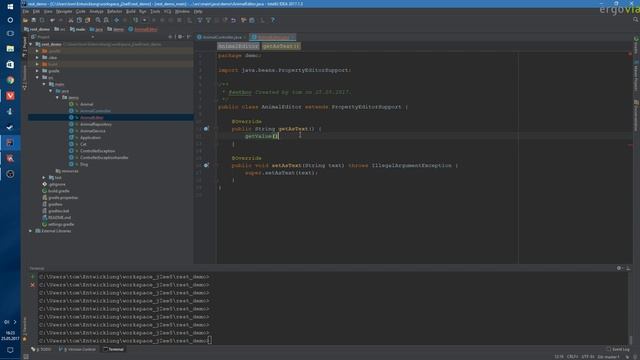640x360 pixels.
Task: Open the run configuration dropdown in toolbar
Action: 144,20
